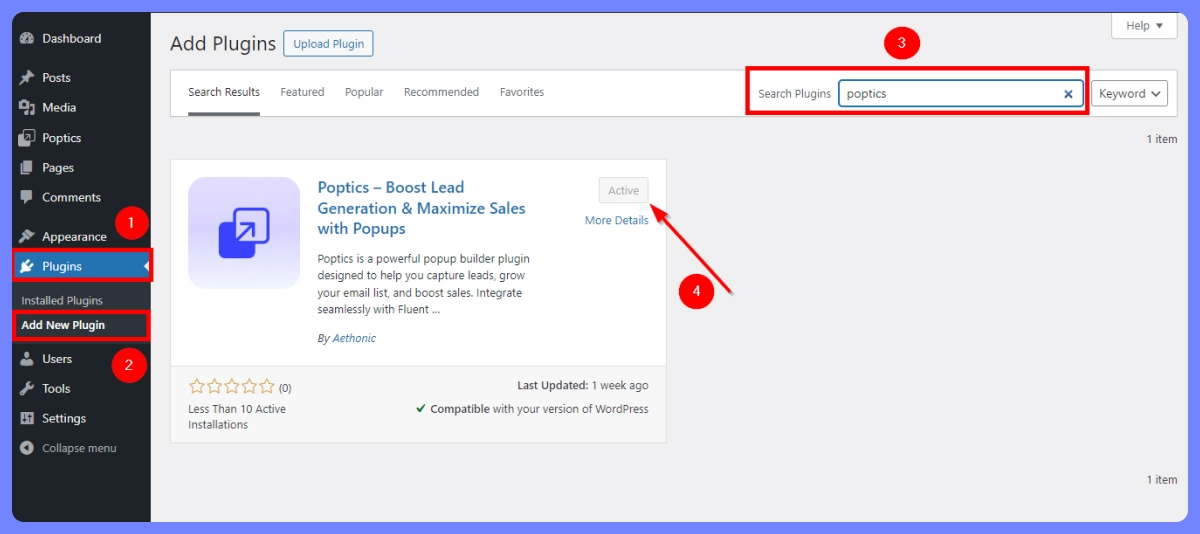Click the Poptics sidebar icon
The height and width of the screenshot is (534, 1200).
point(27,138)
